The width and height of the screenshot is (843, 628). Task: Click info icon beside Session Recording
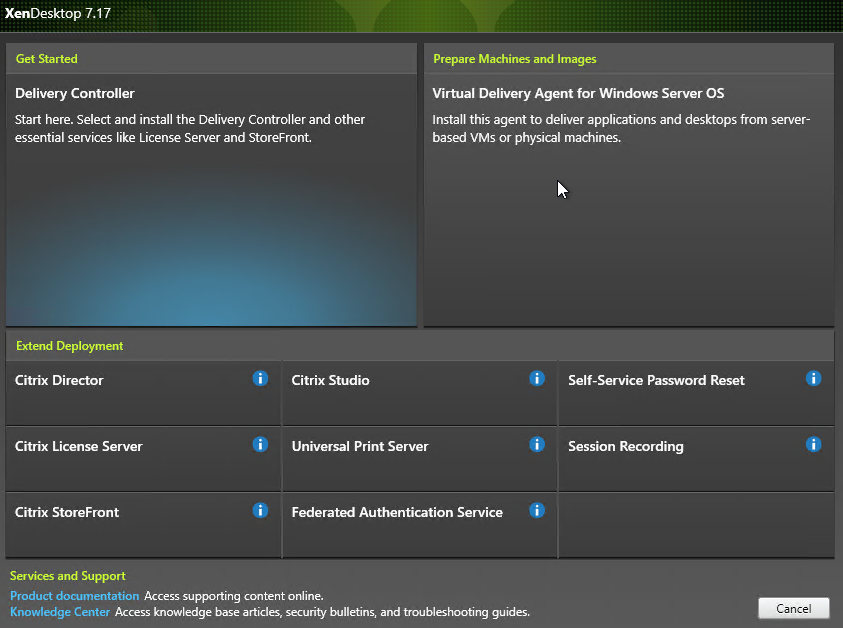click(813, 444)
